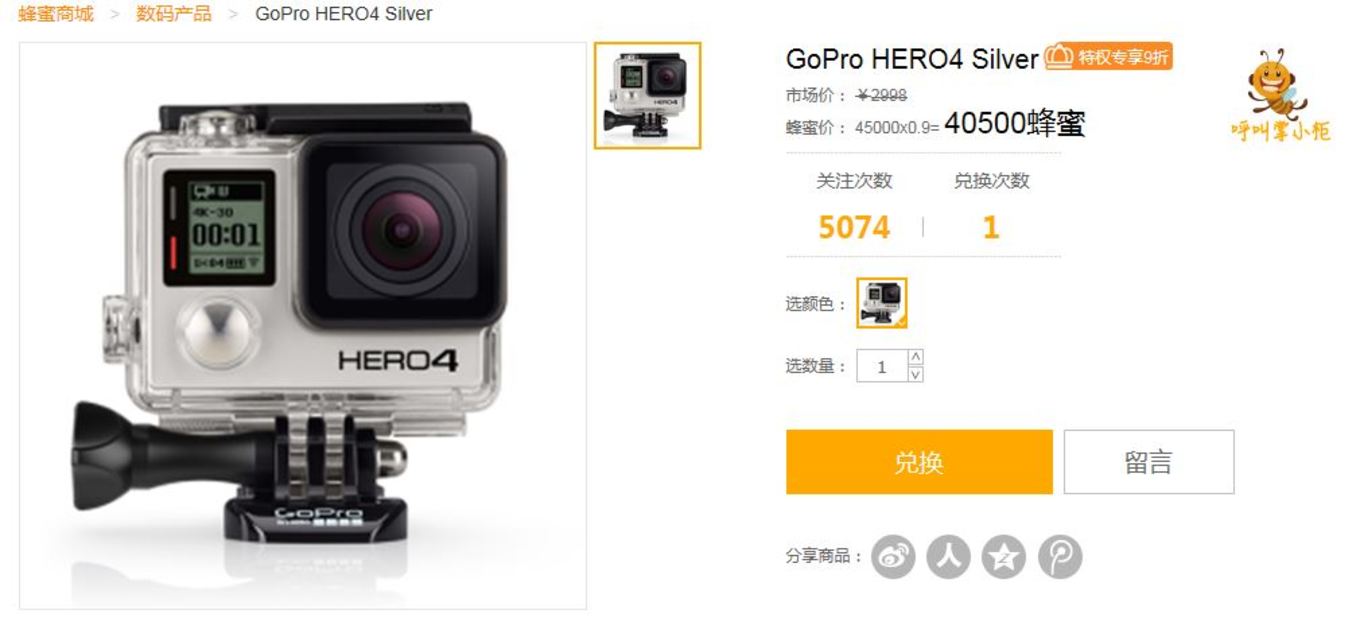Share product via Tencent Weibo icon
Viewport: 1360px width, 637px height.
point(1060,557)
